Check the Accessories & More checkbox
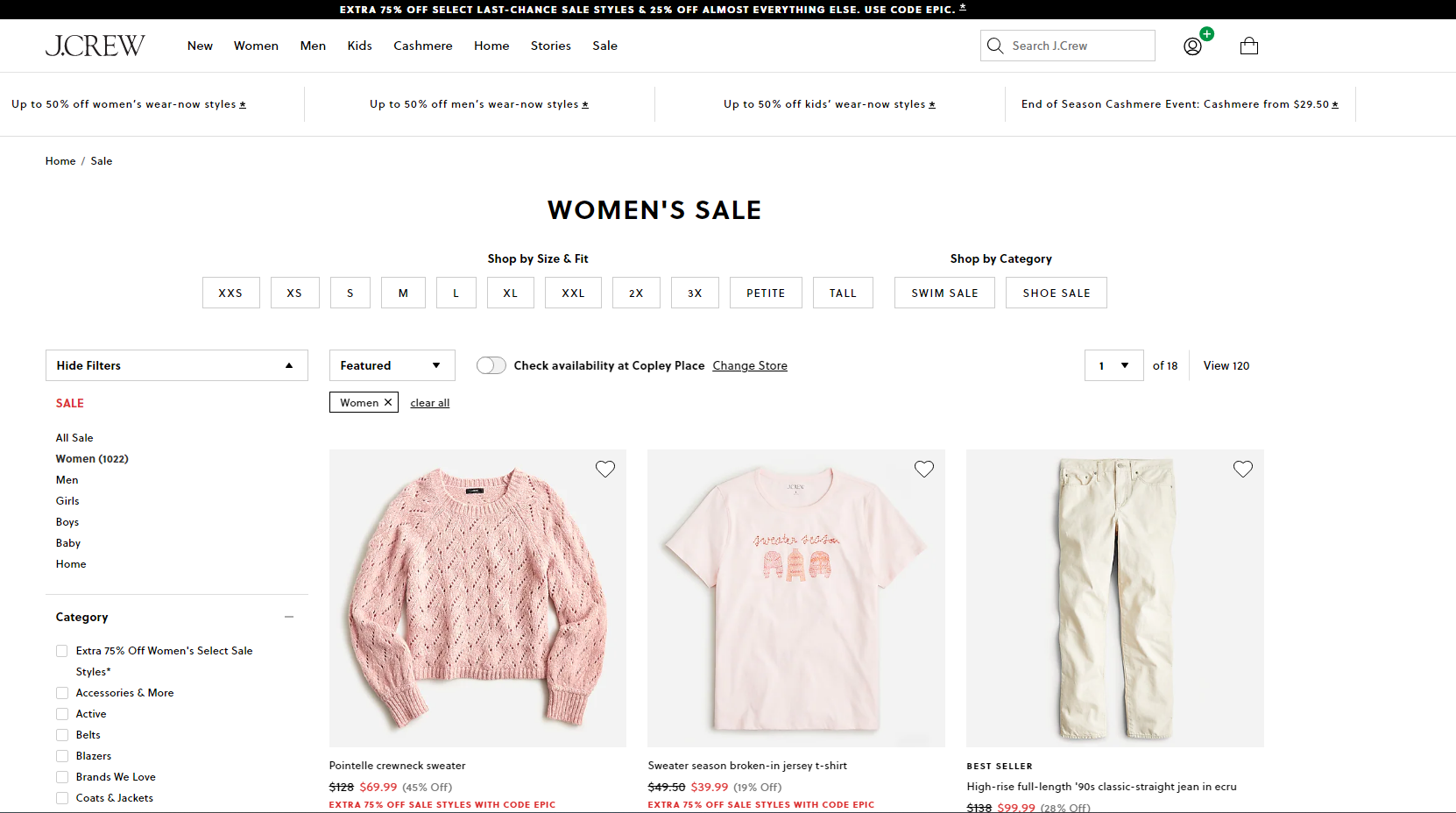This screenshot has width=1456, height=813. [62, 693]
